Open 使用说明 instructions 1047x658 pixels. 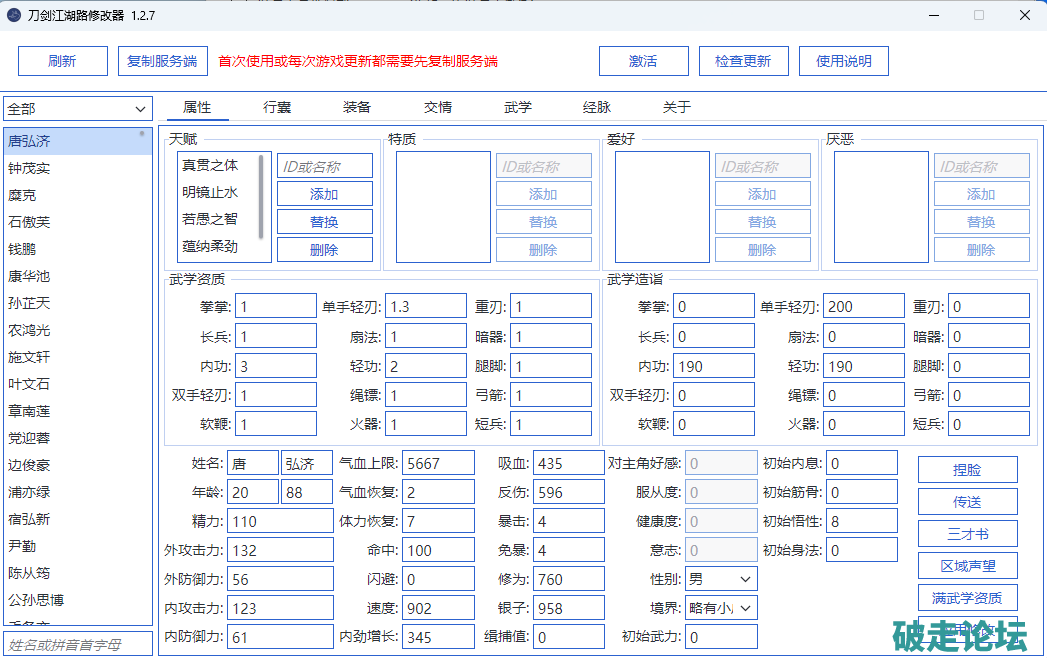[x=844, y=61]
